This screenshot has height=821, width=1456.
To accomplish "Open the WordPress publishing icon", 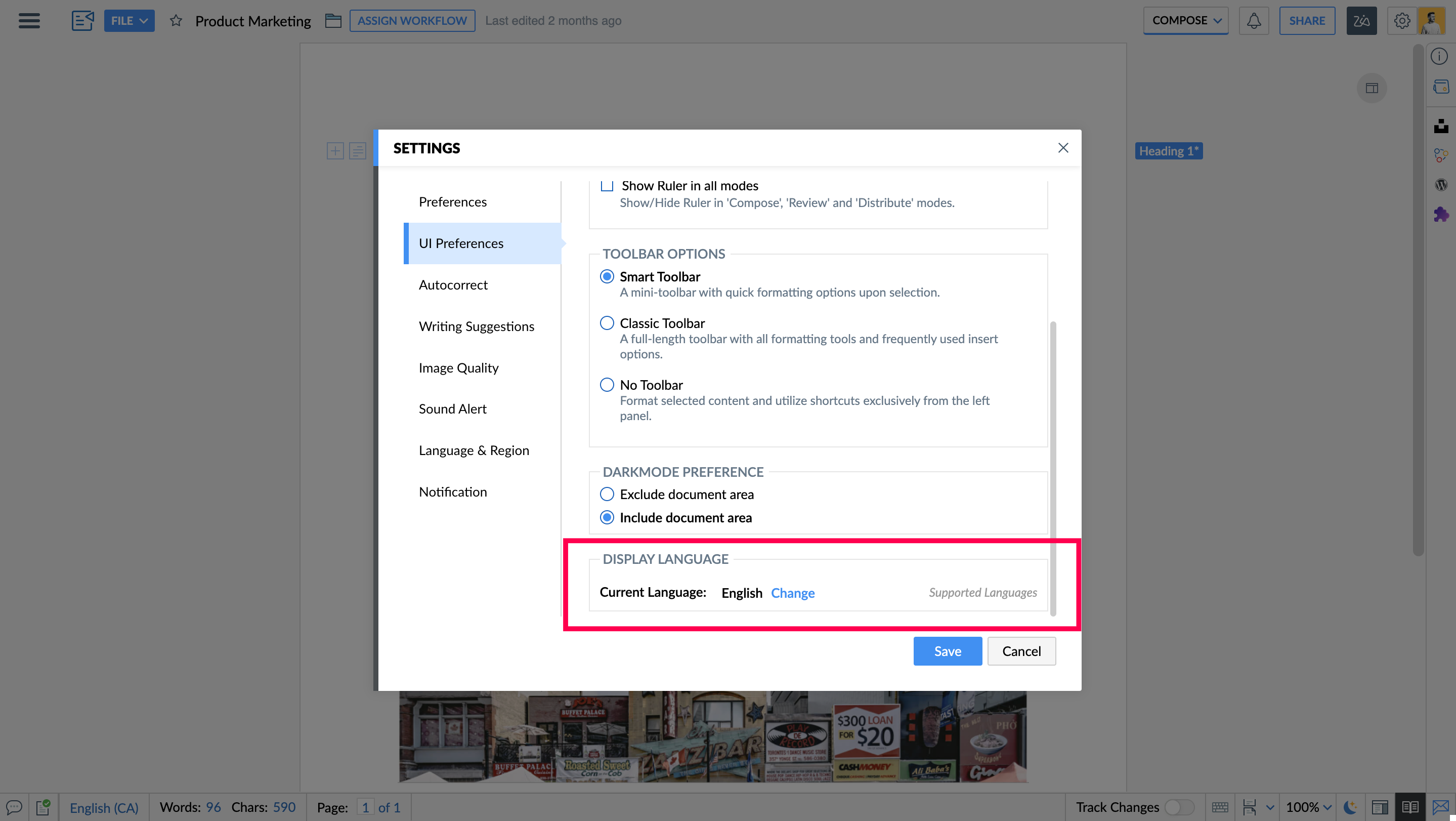I will click(1441, 185).
